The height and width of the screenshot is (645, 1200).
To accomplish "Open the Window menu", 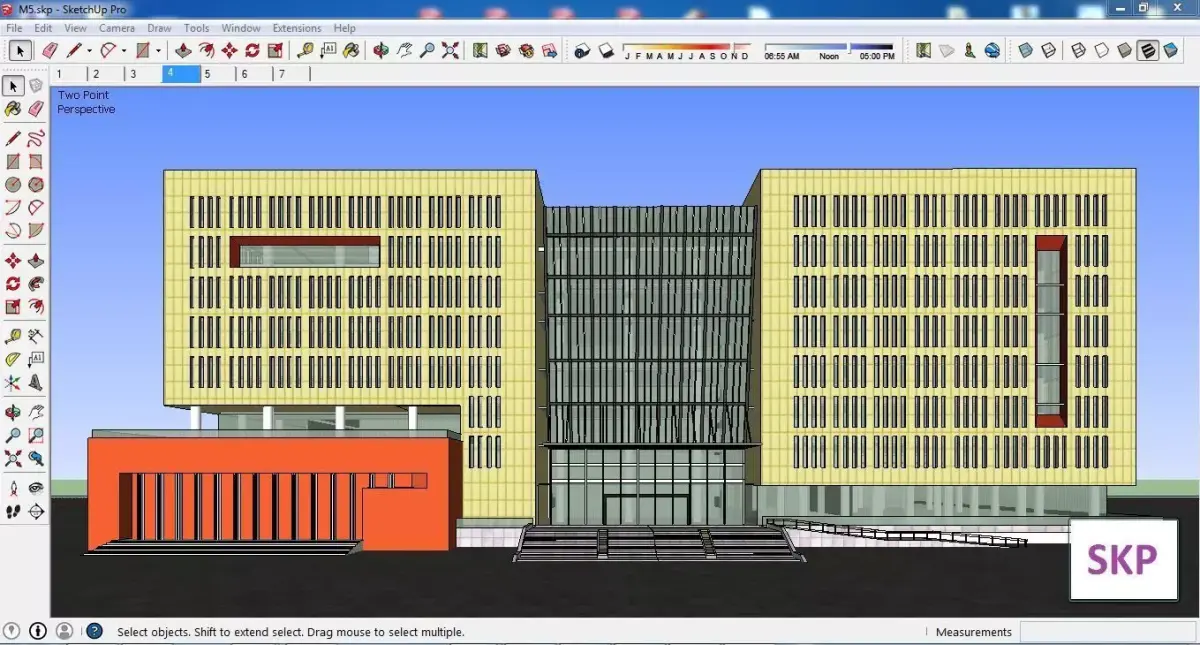I will click(x=241, y=28).
